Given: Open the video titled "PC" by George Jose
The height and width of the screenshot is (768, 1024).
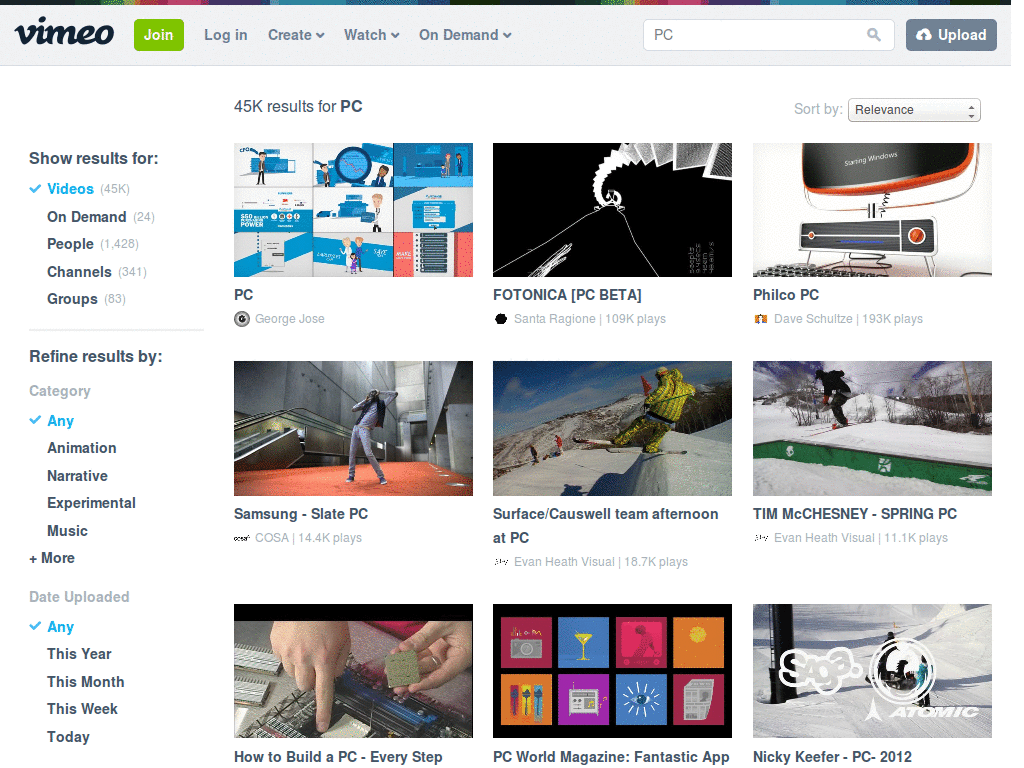Looking at the screenshot, I should point(244,295).
